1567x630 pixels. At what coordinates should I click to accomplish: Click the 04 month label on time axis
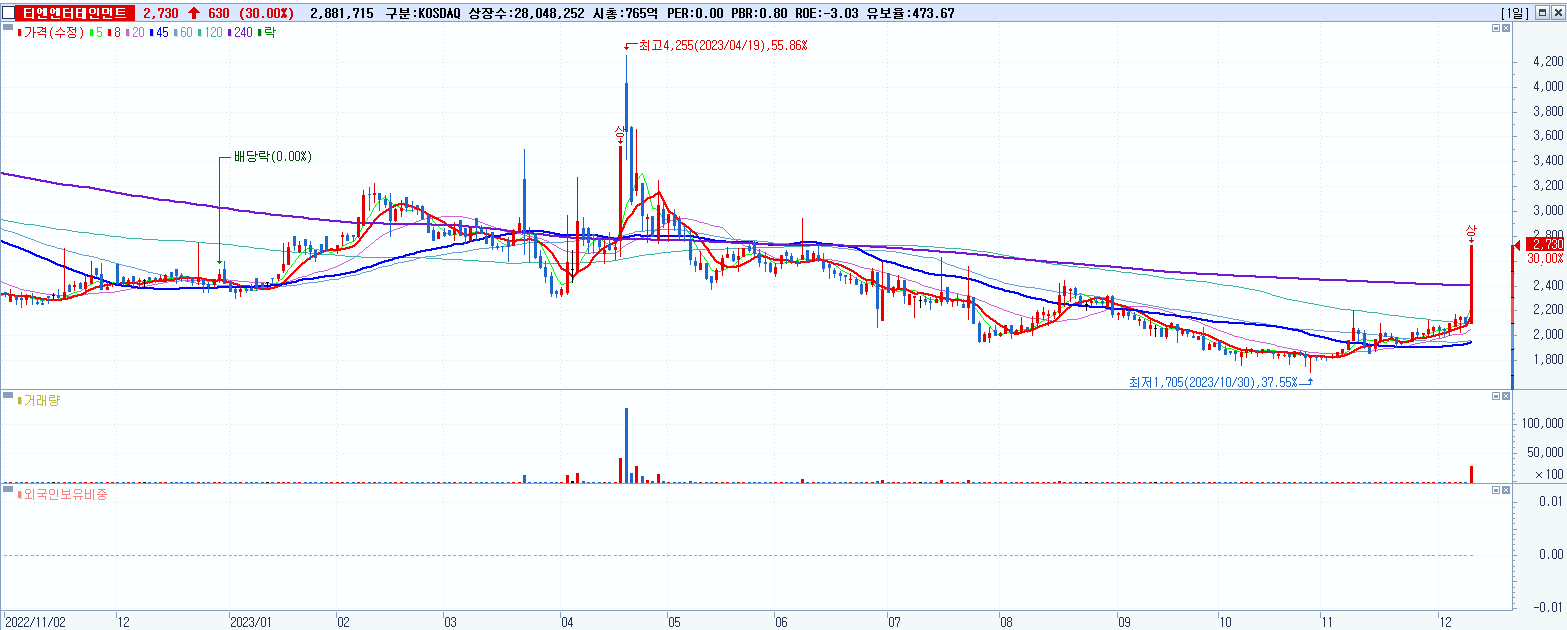[x=567, y=621]
